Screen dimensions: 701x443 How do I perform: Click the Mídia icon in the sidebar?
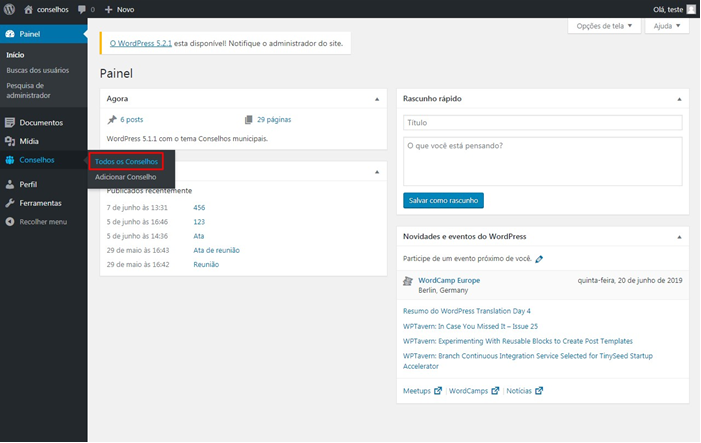click(x=10, y=141)
